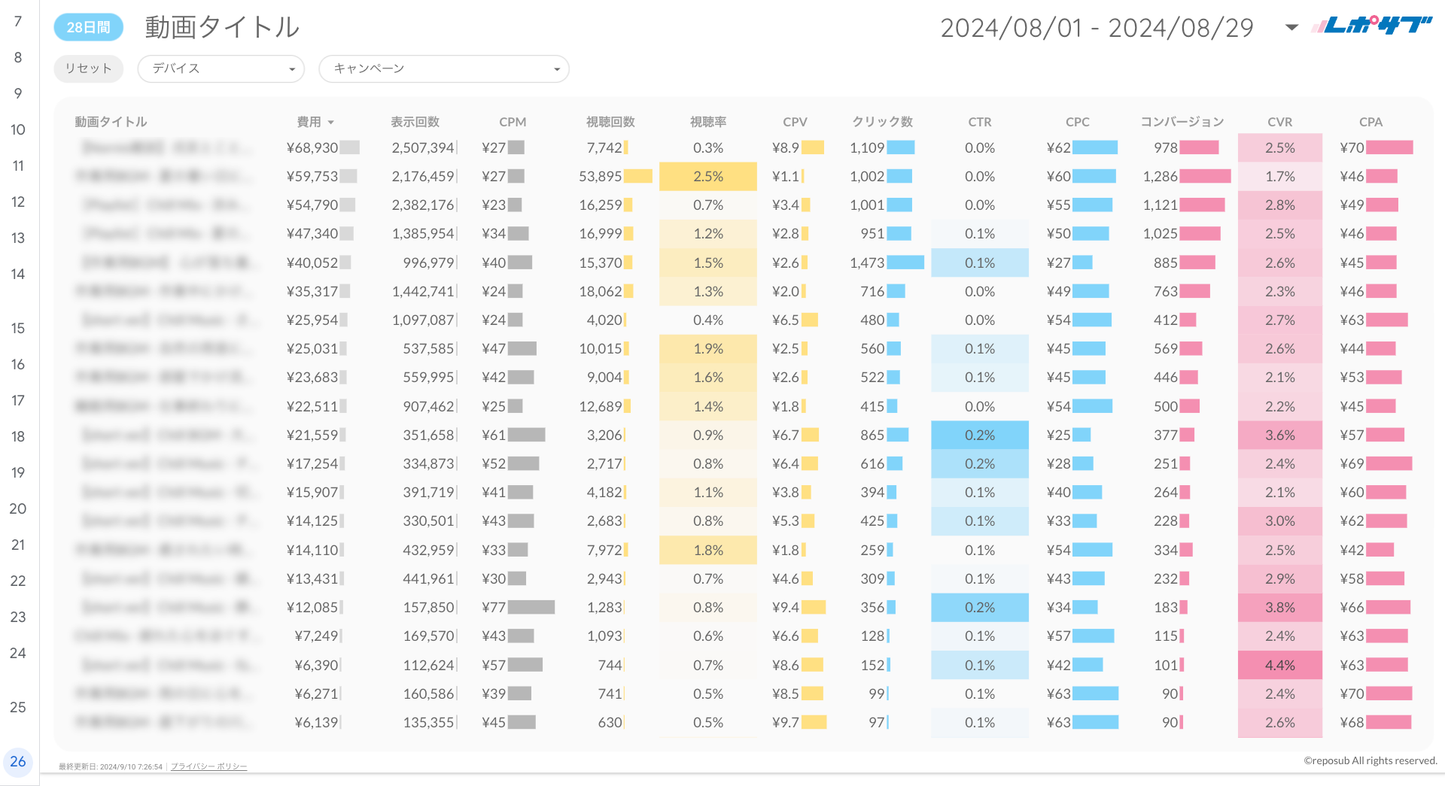1445x786 pixels.
Task: Click the CPA cell ¥44
Action: [x=1352, y=349]
